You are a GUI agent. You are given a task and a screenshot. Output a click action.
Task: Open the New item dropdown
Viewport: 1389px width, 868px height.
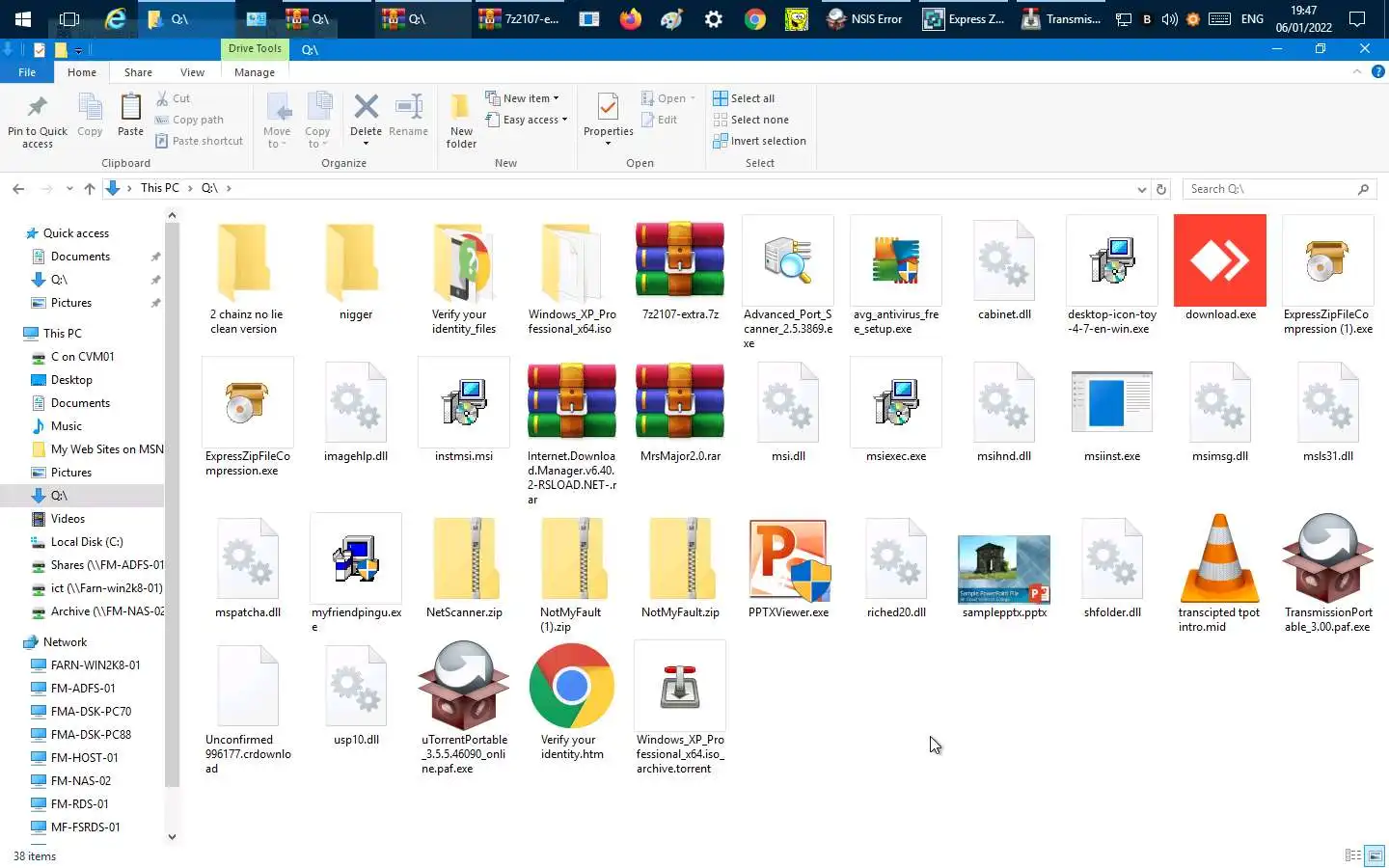click(x=523, y=98)
